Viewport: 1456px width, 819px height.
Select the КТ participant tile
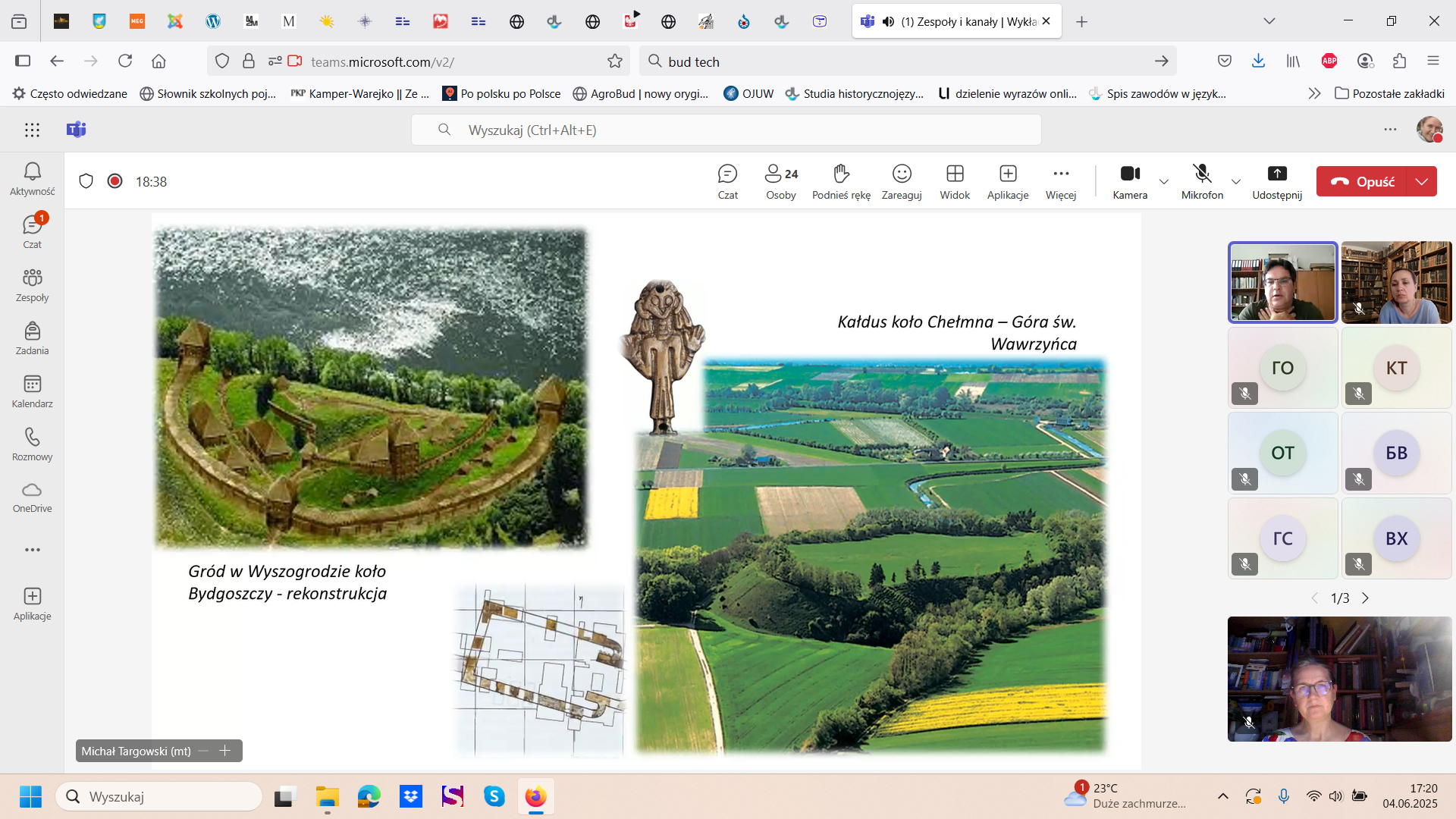tap(1396, 368)
